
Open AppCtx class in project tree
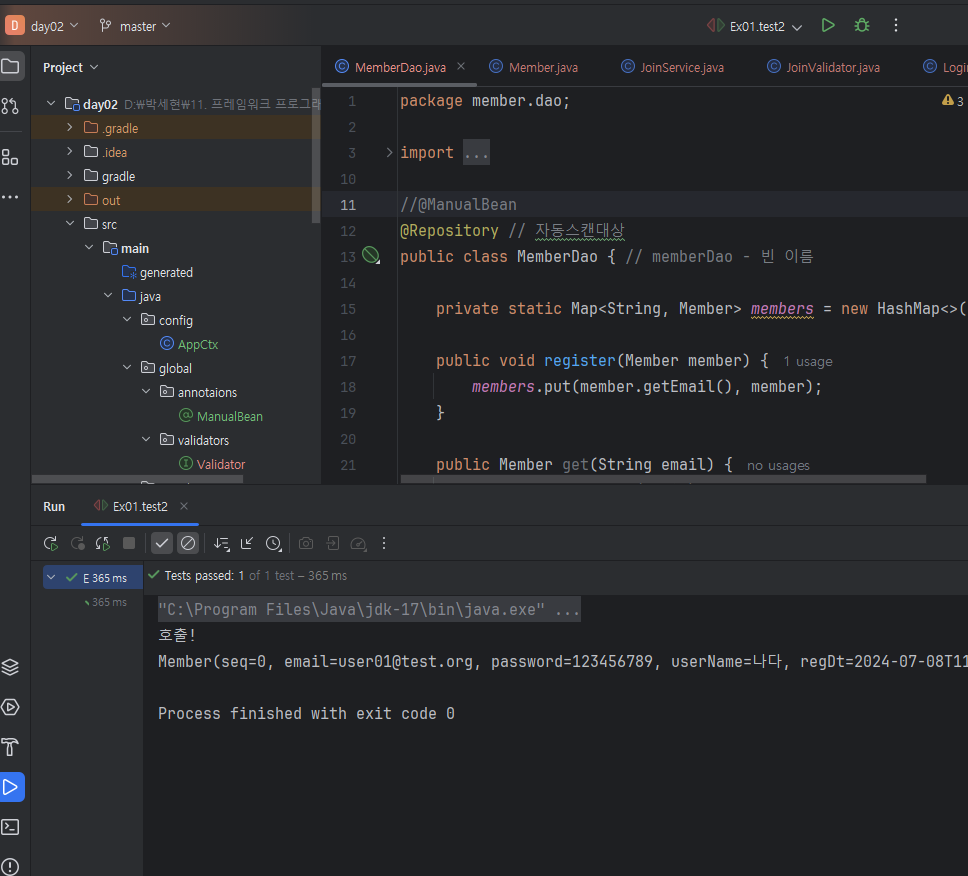197,344
